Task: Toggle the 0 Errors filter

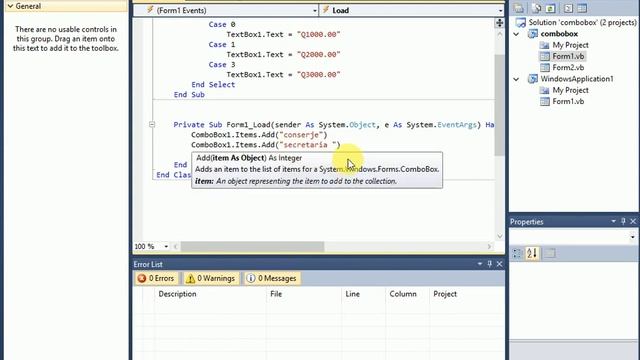Action: [156, 278]
